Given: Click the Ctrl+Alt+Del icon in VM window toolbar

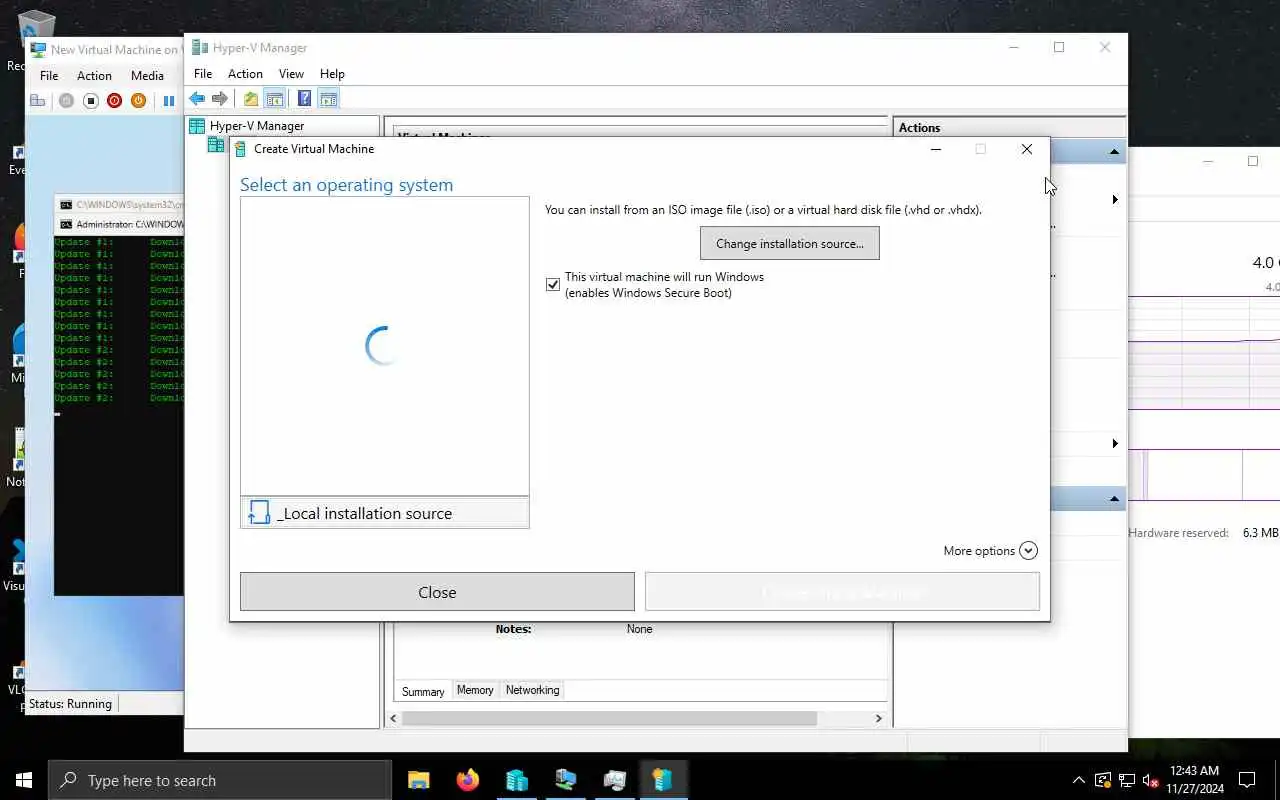Looking at the screenshot, I should [x=38, y=100].
